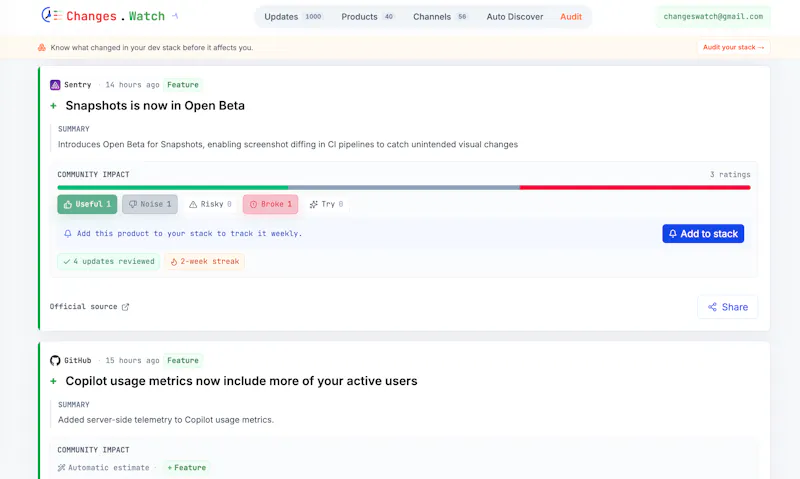The image size is (800, 479).
Task: Toggle the Try rating on the Sentry update
Action: point(326,204)
